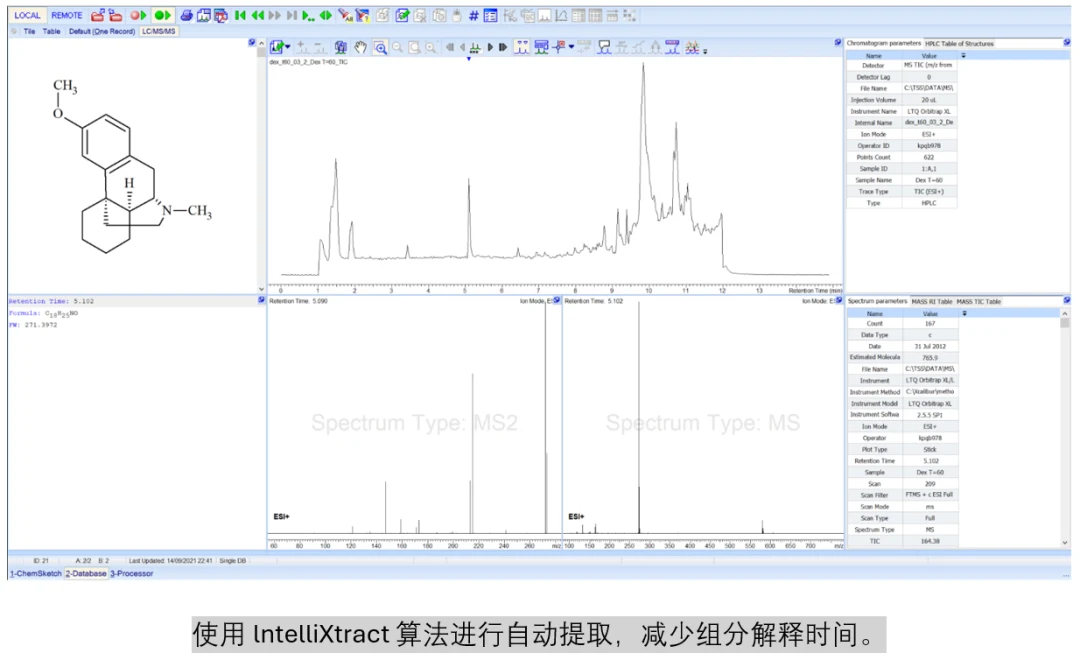The image size is (1080, 660).
Task: Click the blue baseline peaks icon
Action: pyautogui.click(x=672, y=48)
